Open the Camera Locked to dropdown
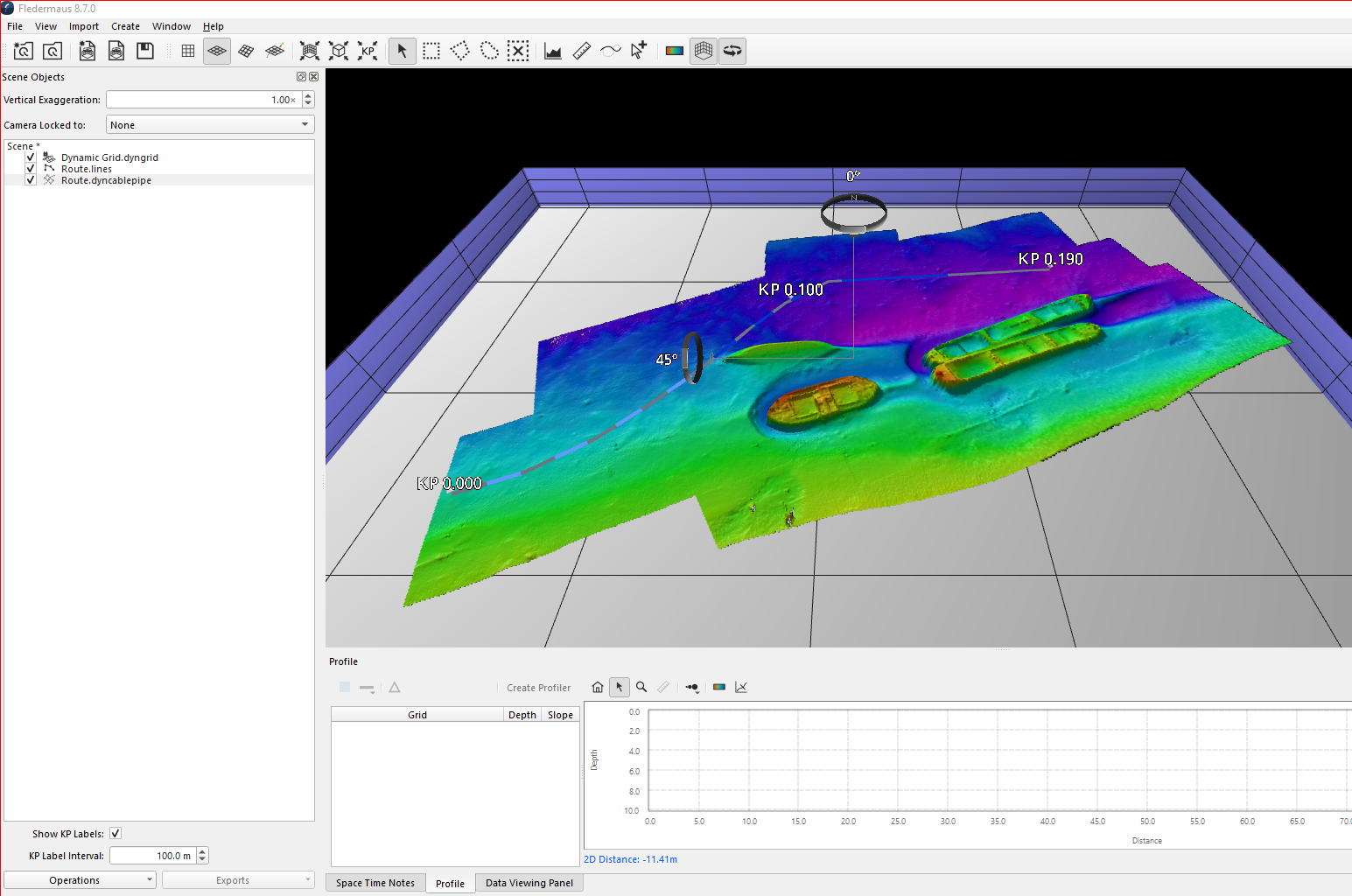 (x=210, y=125)
